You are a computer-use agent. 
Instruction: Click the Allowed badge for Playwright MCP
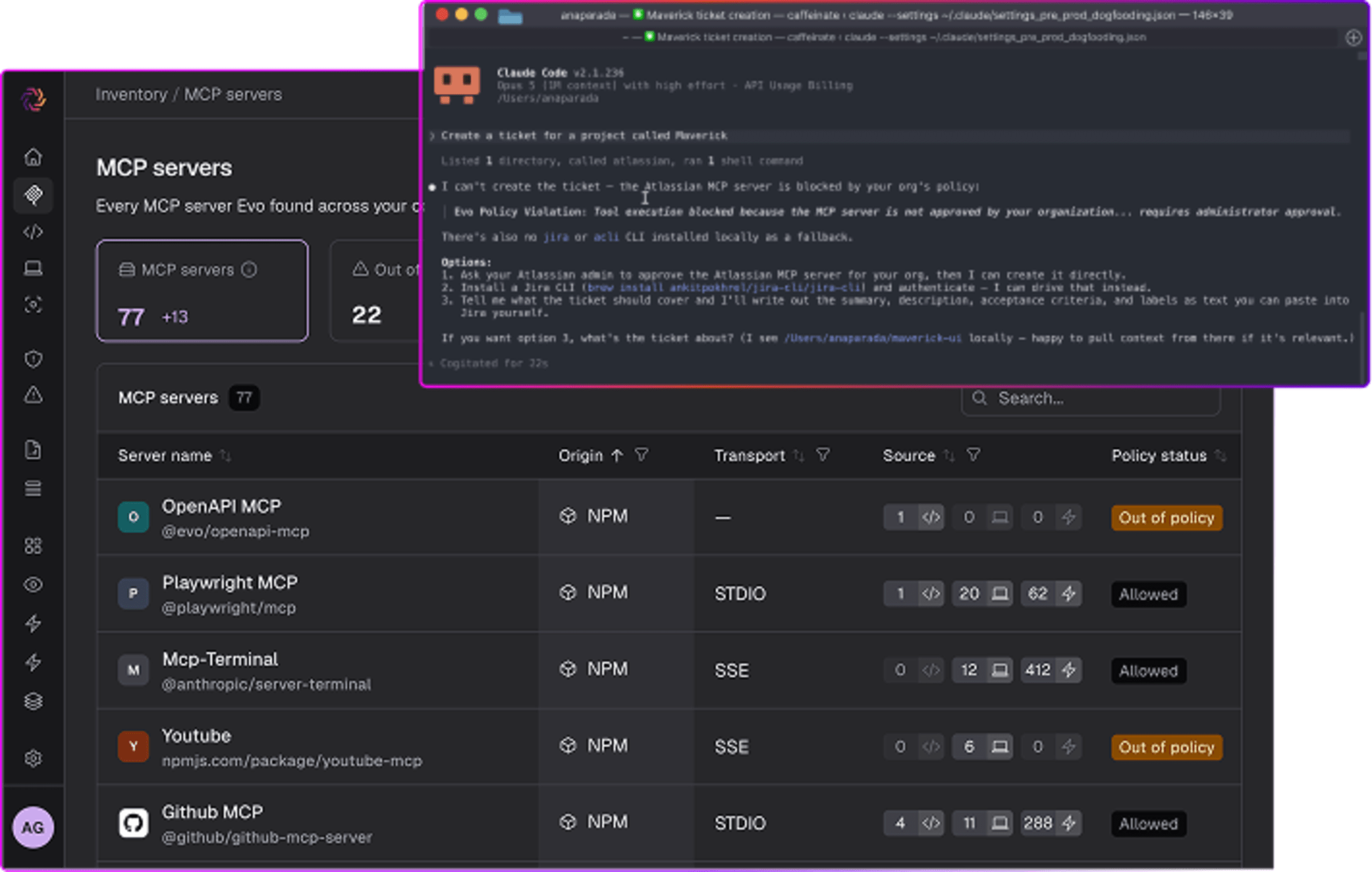[x=1148, y=594]
